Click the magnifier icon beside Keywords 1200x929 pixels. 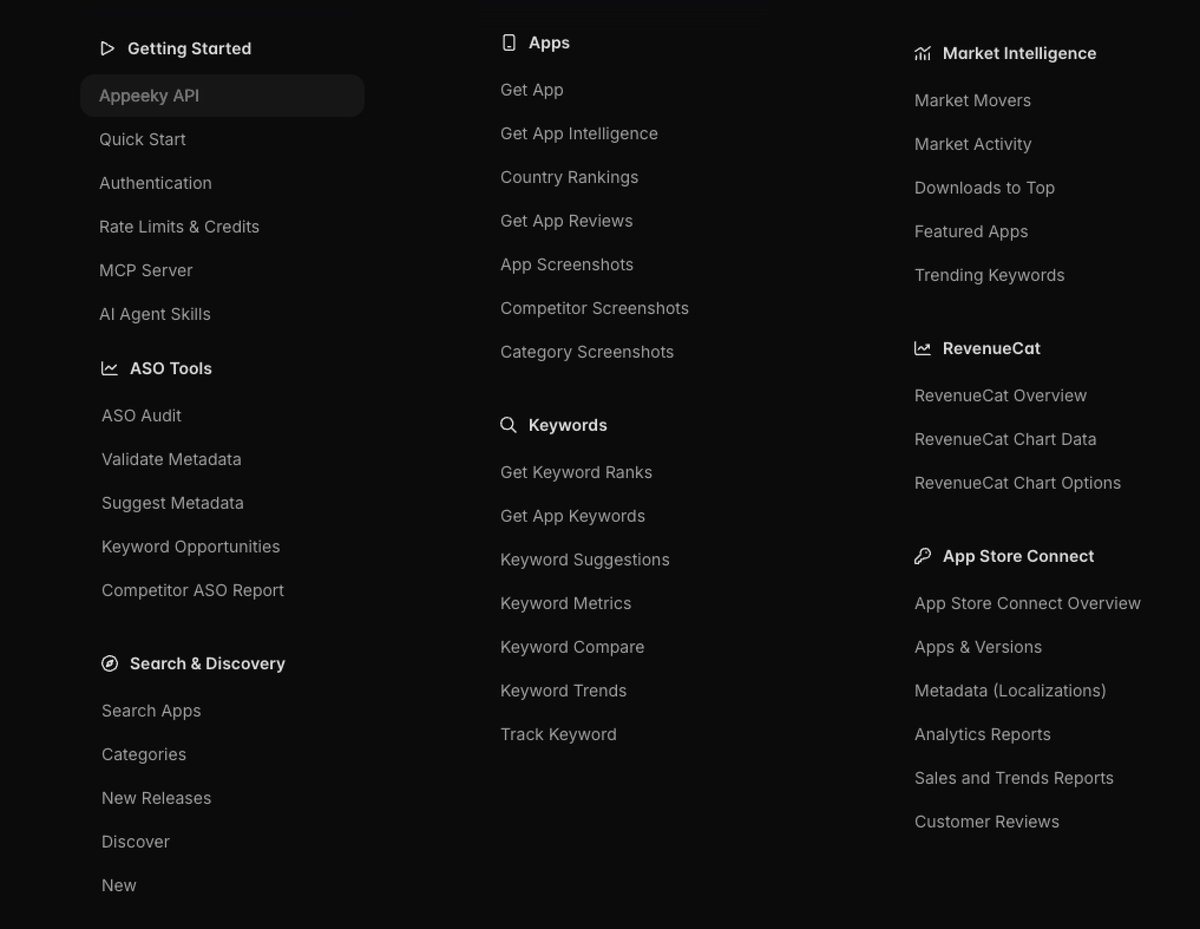point(508,425)
